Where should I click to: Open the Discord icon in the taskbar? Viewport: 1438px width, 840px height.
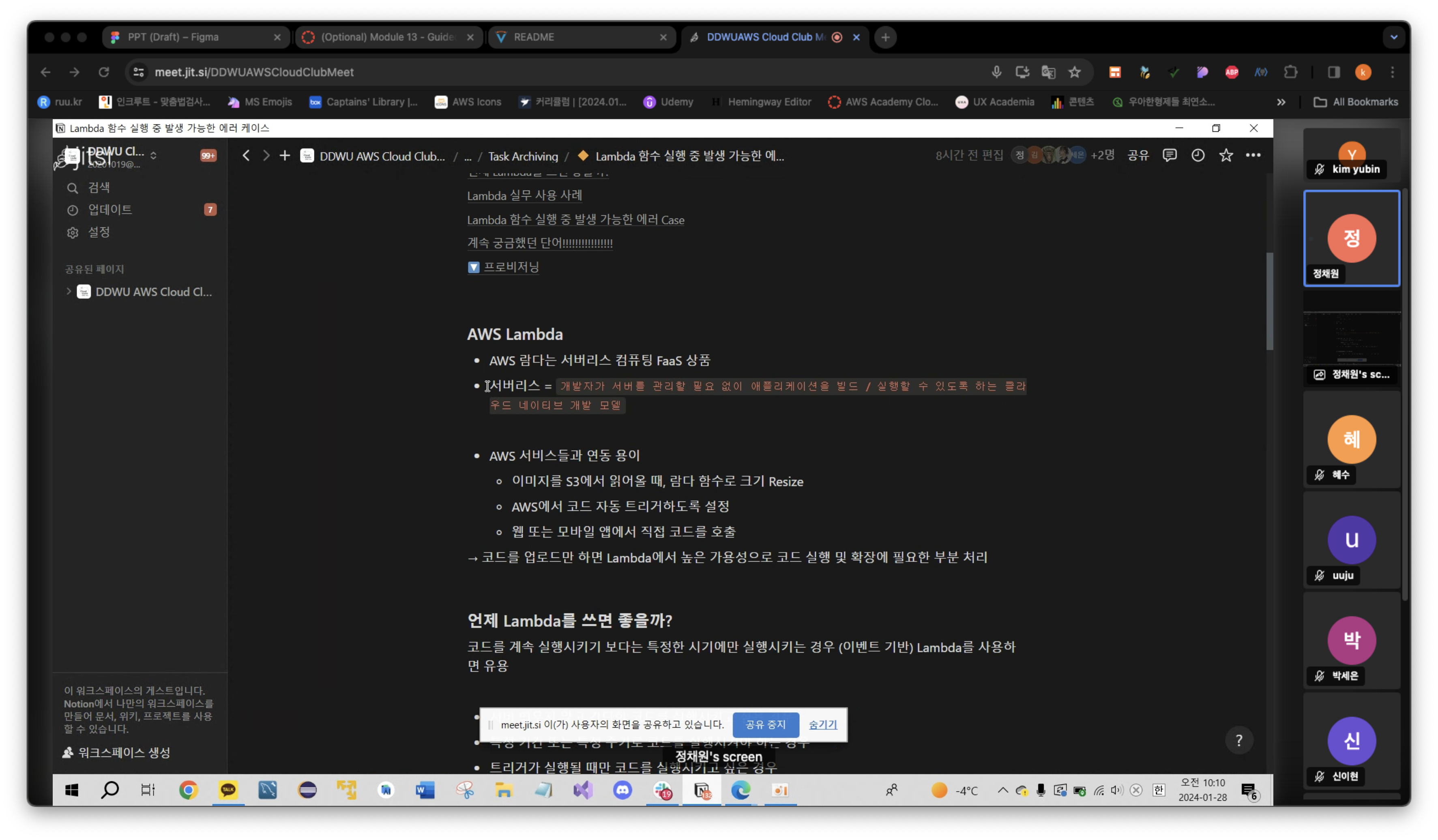[622, 791]
